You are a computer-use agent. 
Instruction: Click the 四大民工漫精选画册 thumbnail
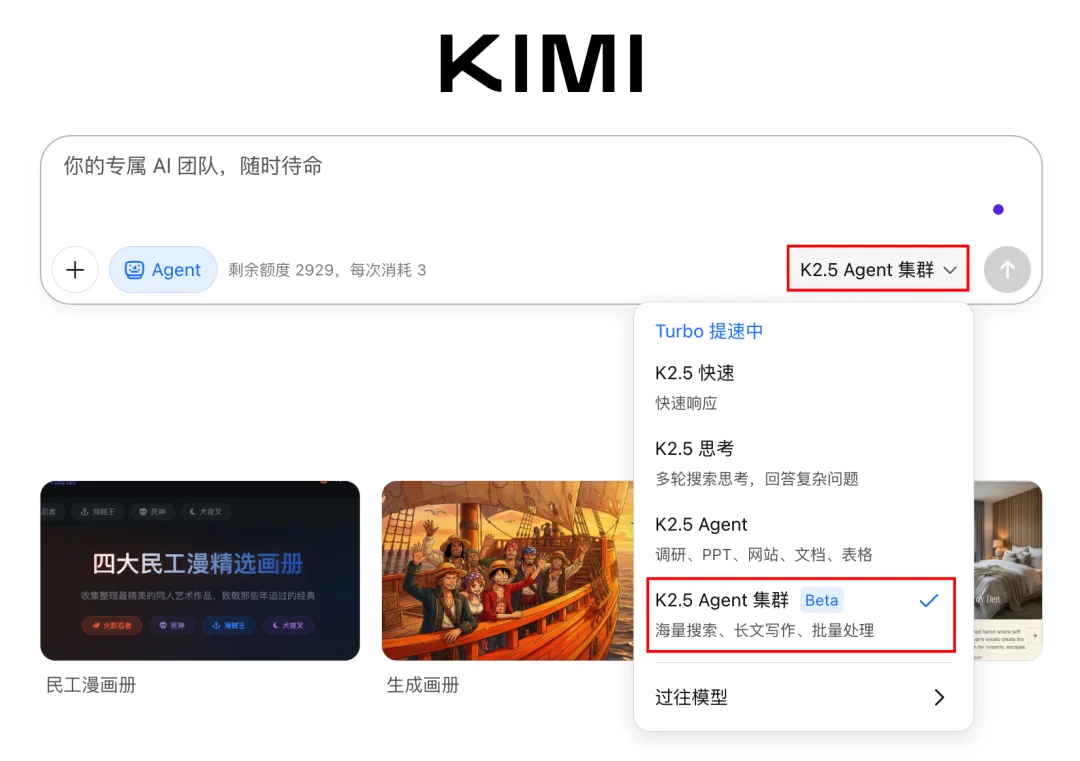coord(199,570)
